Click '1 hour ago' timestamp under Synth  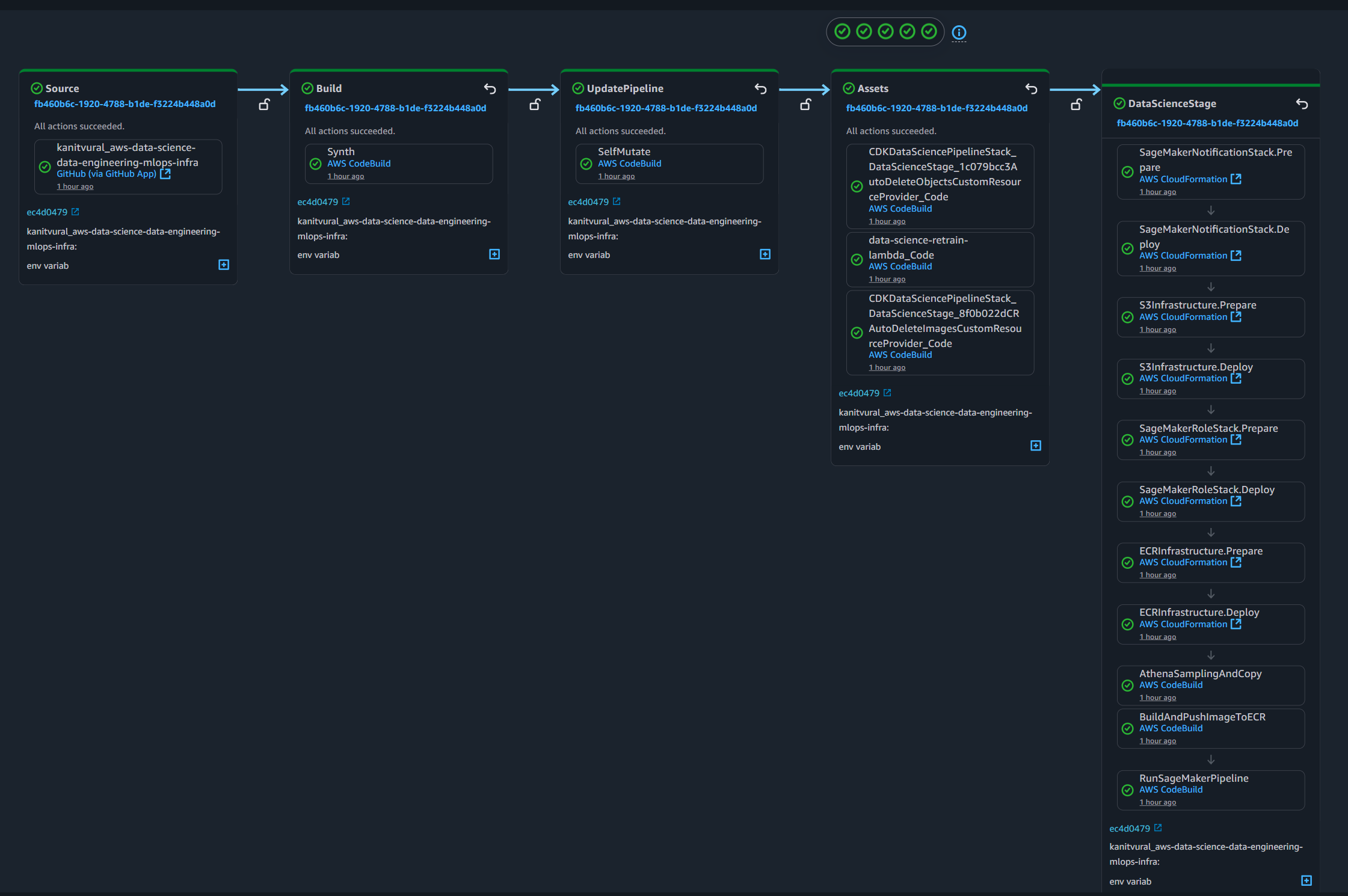[345, 176]
